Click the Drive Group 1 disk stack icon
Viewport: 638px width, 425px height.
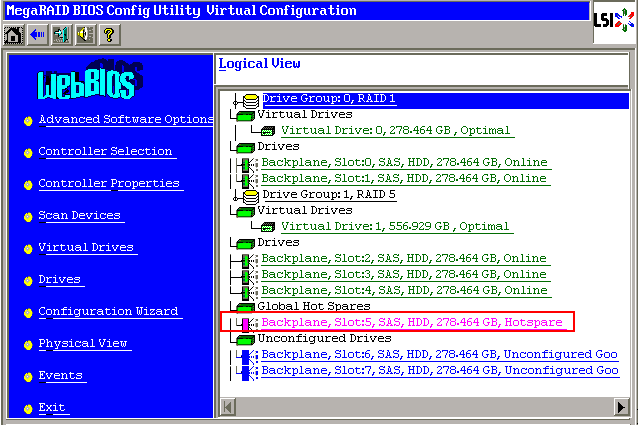251,196
